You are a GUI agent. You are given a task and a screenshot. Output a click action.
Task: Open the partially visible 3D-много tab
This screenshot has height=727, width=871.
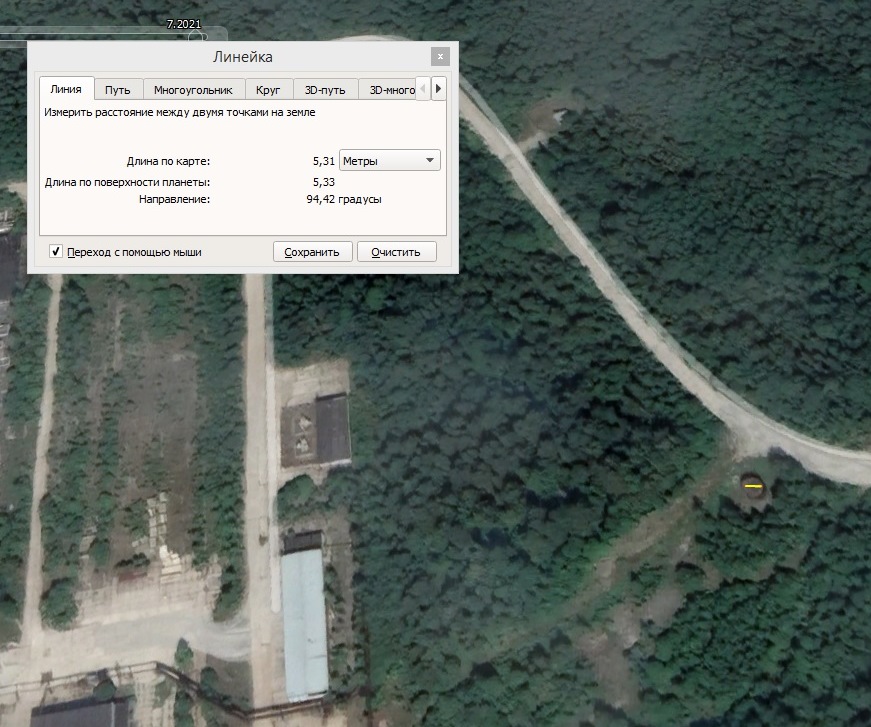coord(391,90)
